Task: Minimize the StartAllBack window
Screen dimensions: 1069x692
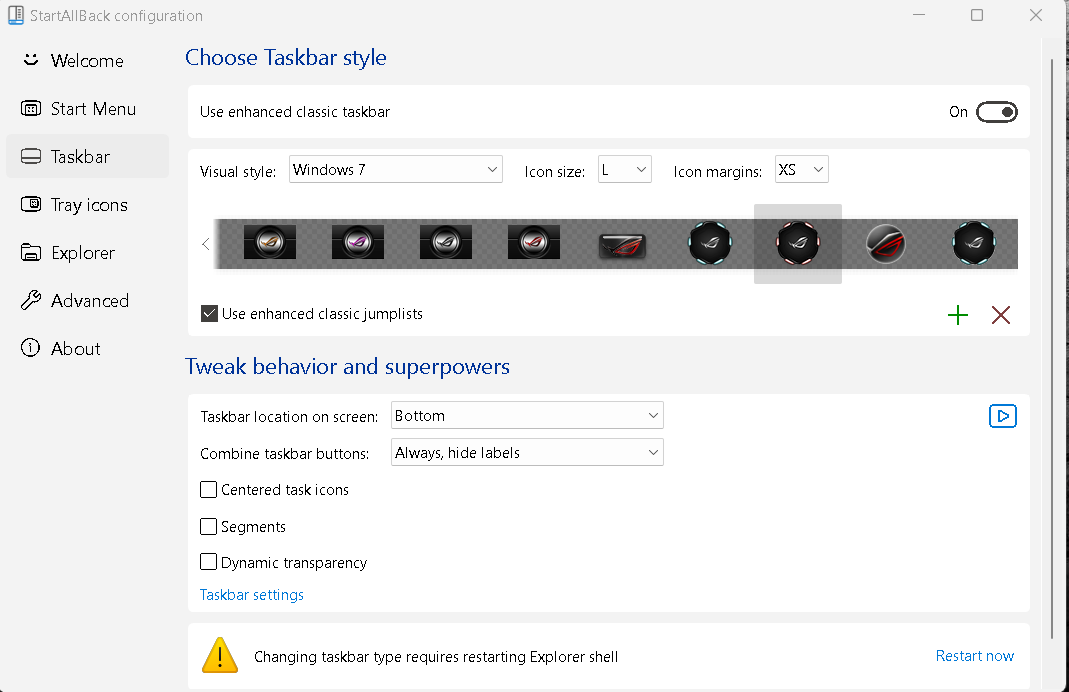Action: click(918, 15)
